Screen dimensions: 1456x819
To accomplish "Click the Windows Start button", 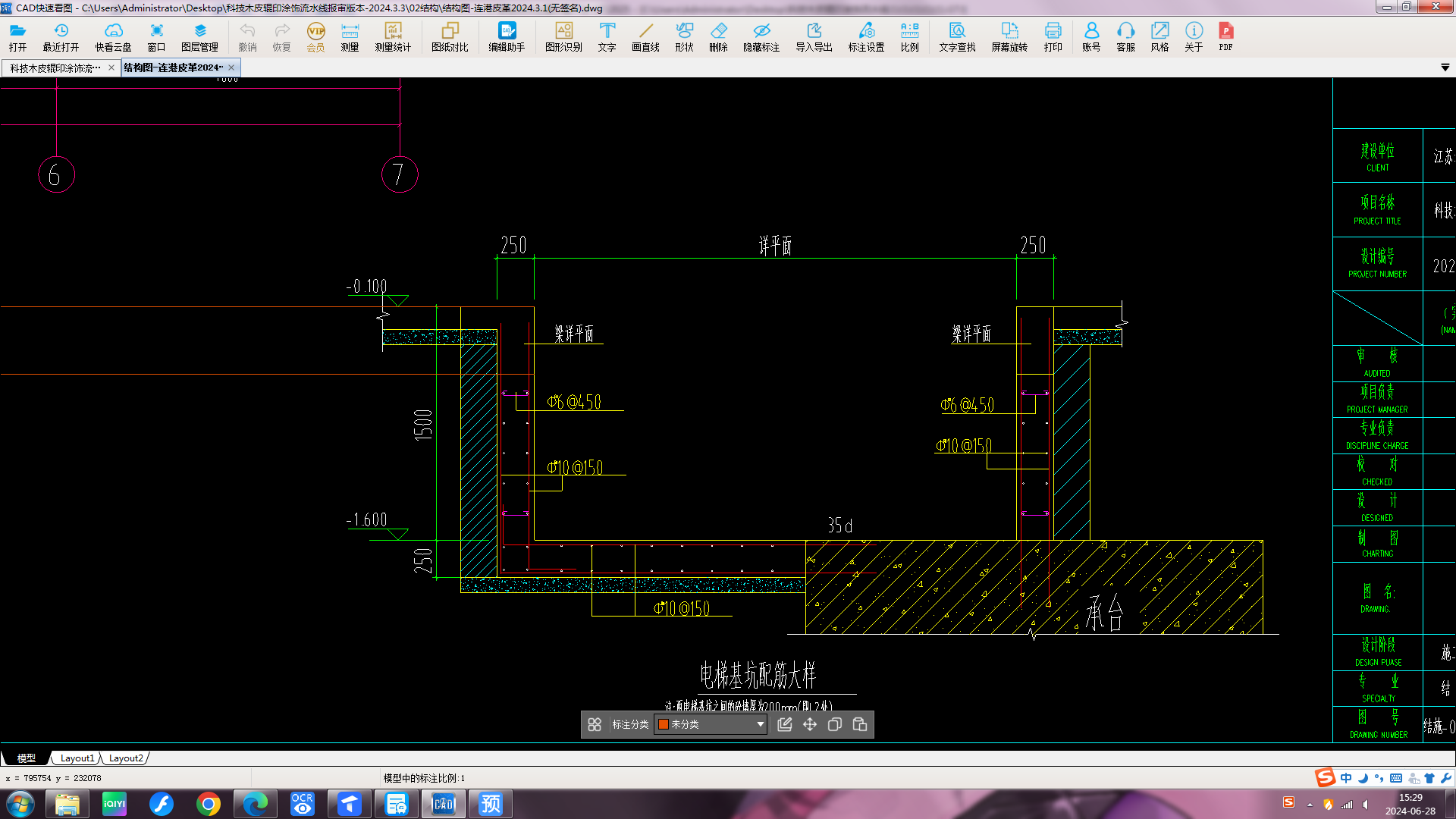I will 20,804.
